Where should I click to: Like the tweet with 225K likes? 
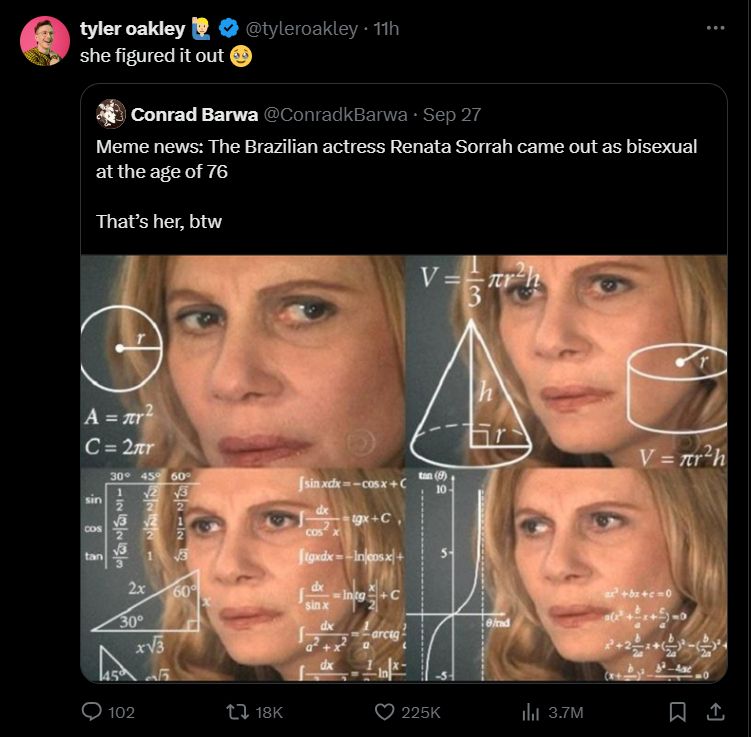click(386, 712)
